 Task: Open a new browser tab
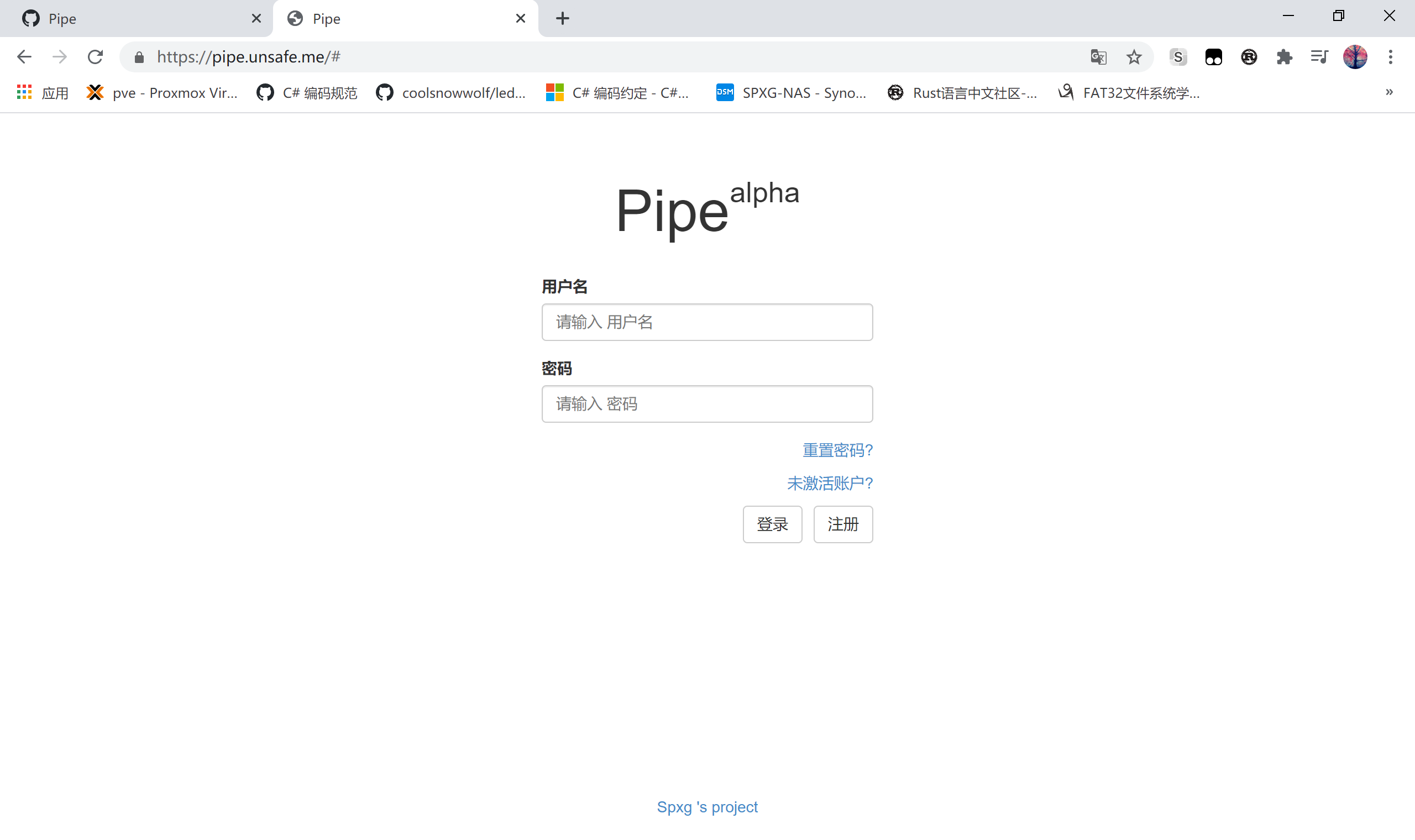(x=562, y=19)
